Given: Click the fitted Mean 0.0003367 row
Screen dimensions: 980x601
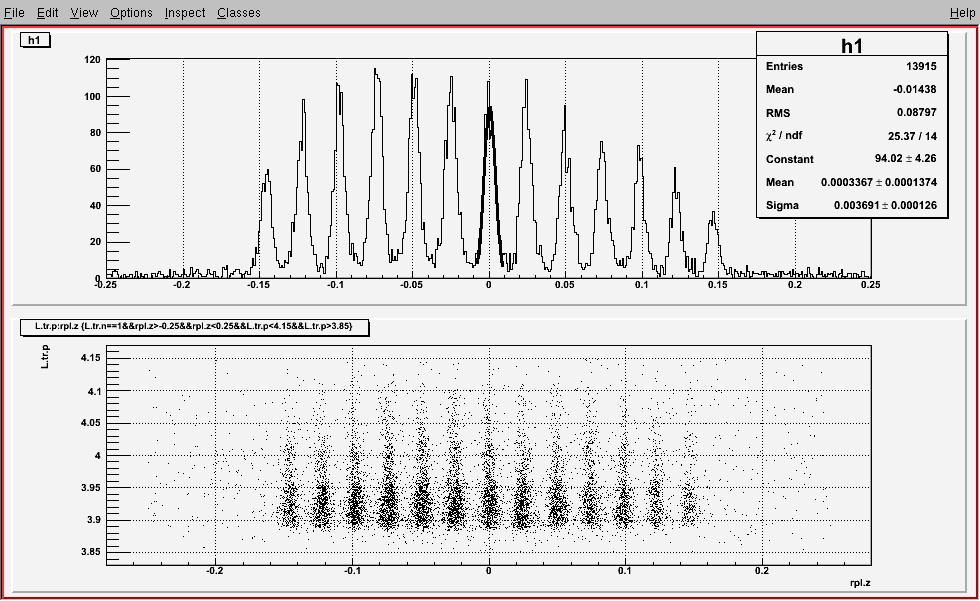Looking at the screenshot, I should click(x=851, y=182).
